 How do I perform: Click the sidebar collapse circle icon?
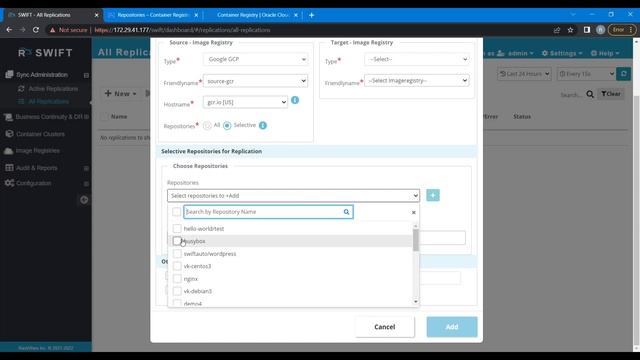click(84, 200)
